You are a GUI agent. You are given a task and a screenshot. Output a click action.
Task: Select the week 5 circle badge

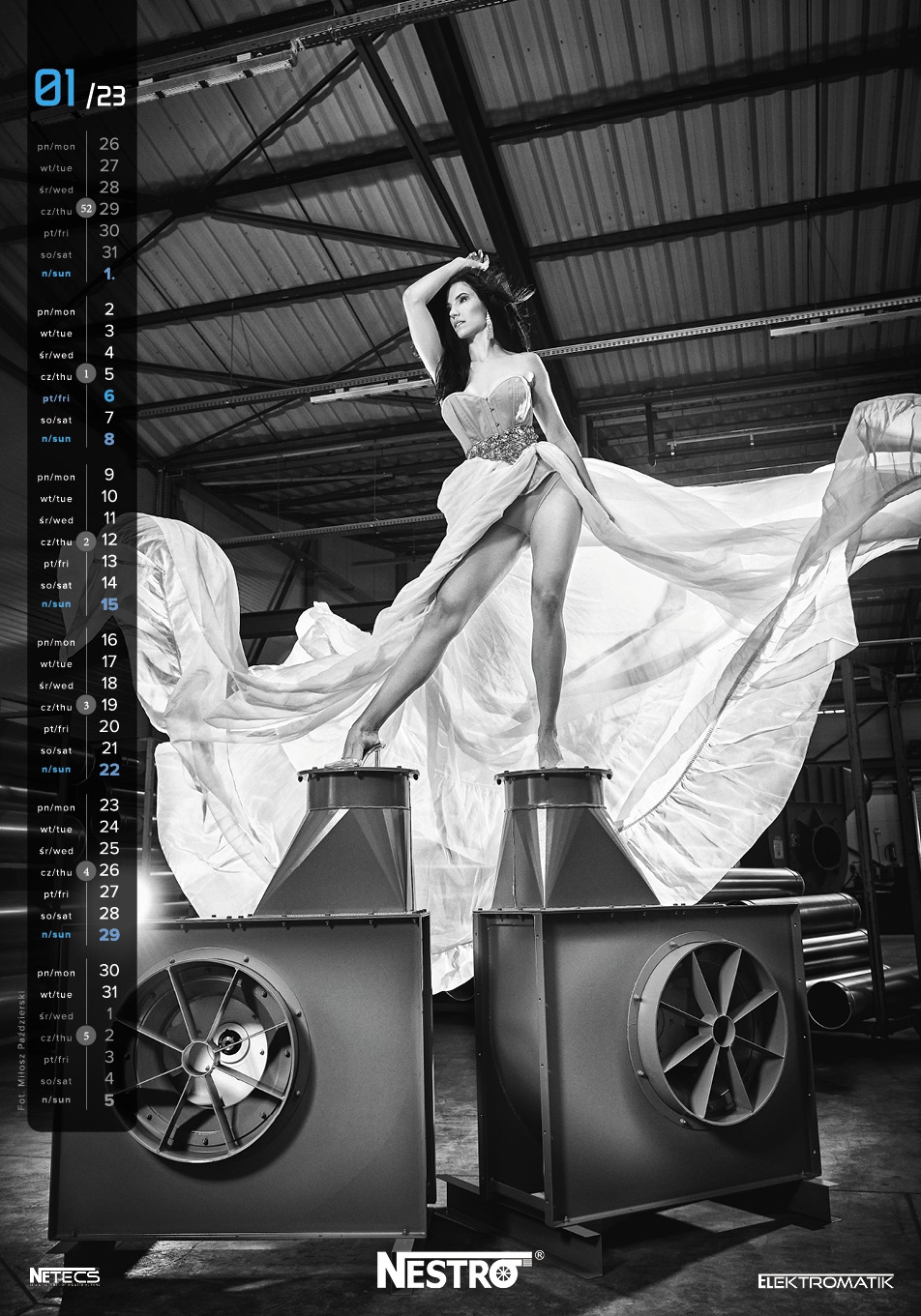[x=87, y=1037]
